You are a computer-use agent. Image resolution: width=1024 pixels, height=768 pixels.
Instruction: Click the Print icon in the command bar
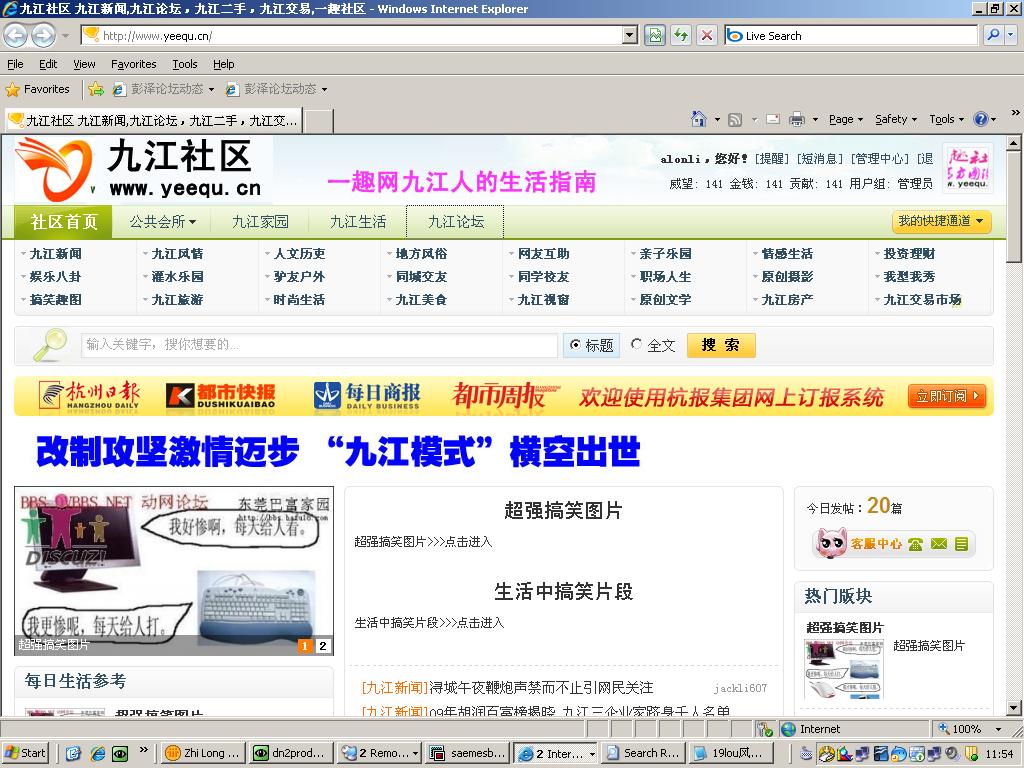(796, 119)
